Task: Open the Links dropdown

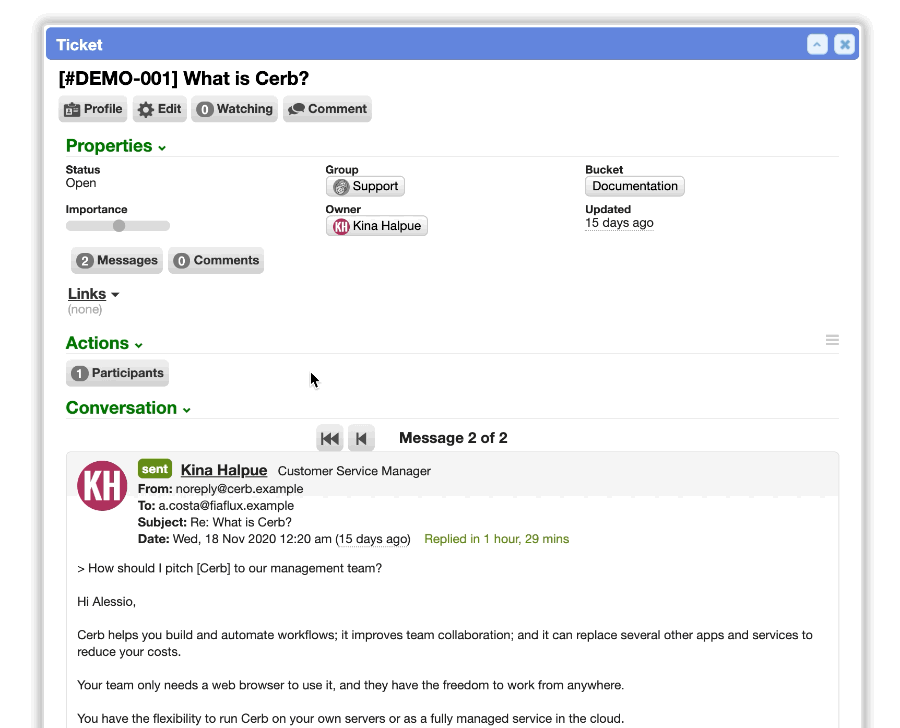Action: [94, 294]
